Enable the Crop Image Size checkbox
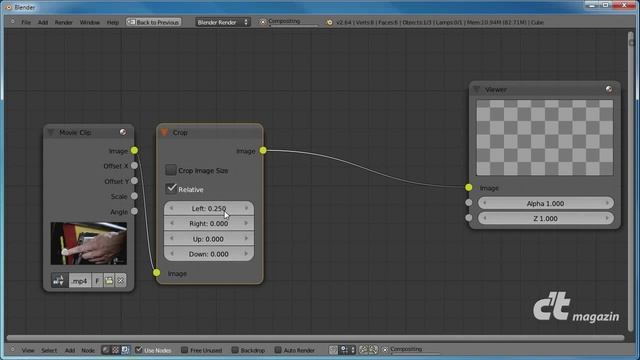640x360 pixels. (171, 170)
